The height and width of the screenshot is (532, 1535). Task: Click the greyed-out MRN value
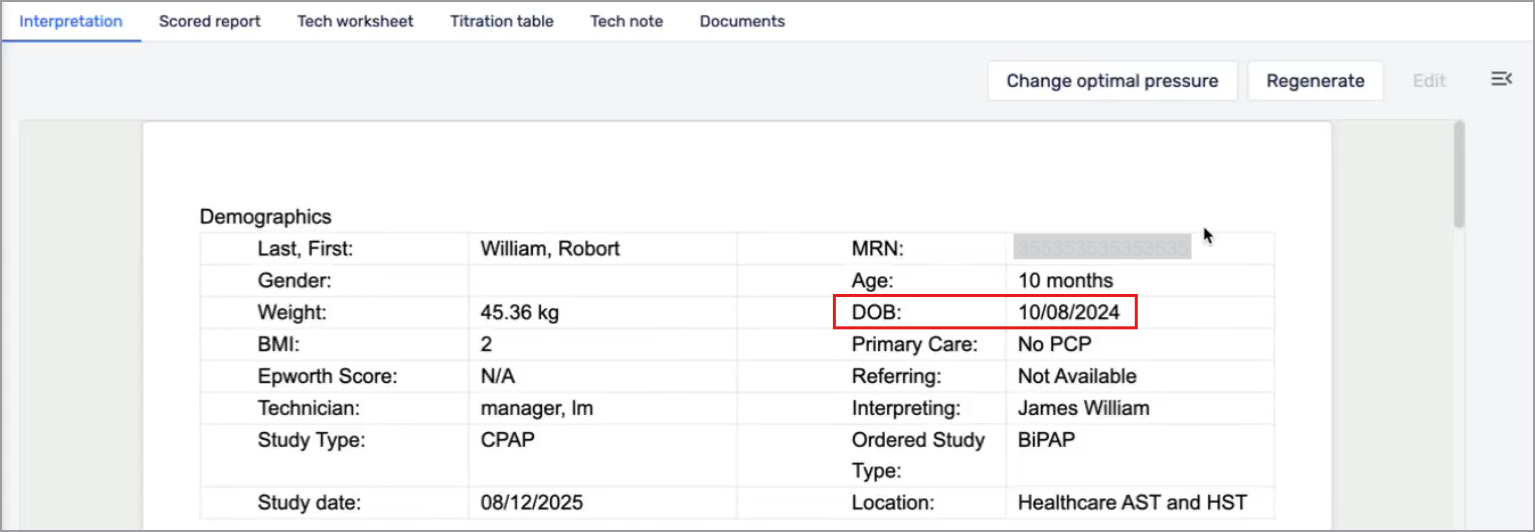(x=1102, y=247)
